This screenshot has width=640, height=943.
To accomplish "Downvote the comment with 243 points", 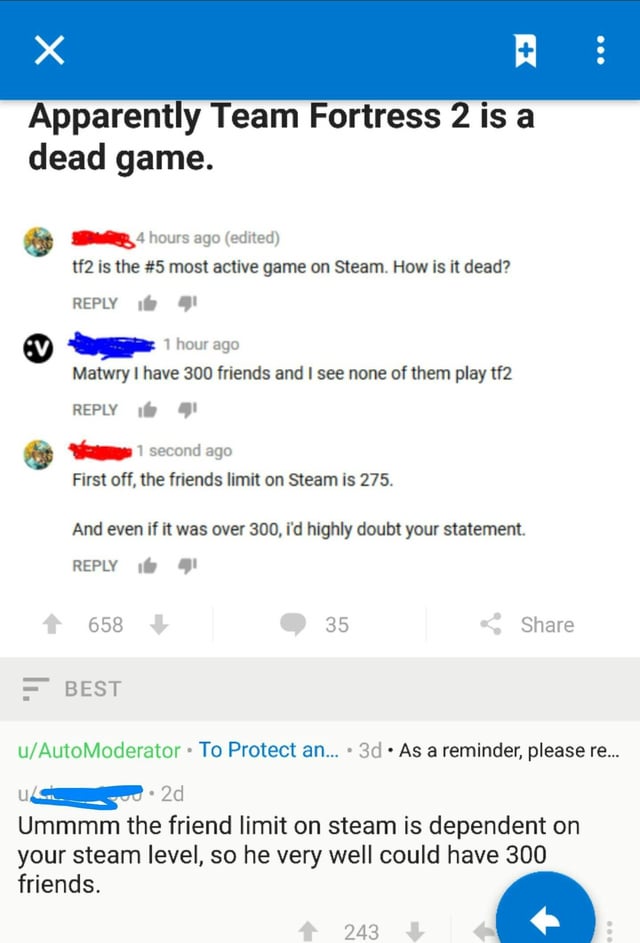I will [414, 931].
